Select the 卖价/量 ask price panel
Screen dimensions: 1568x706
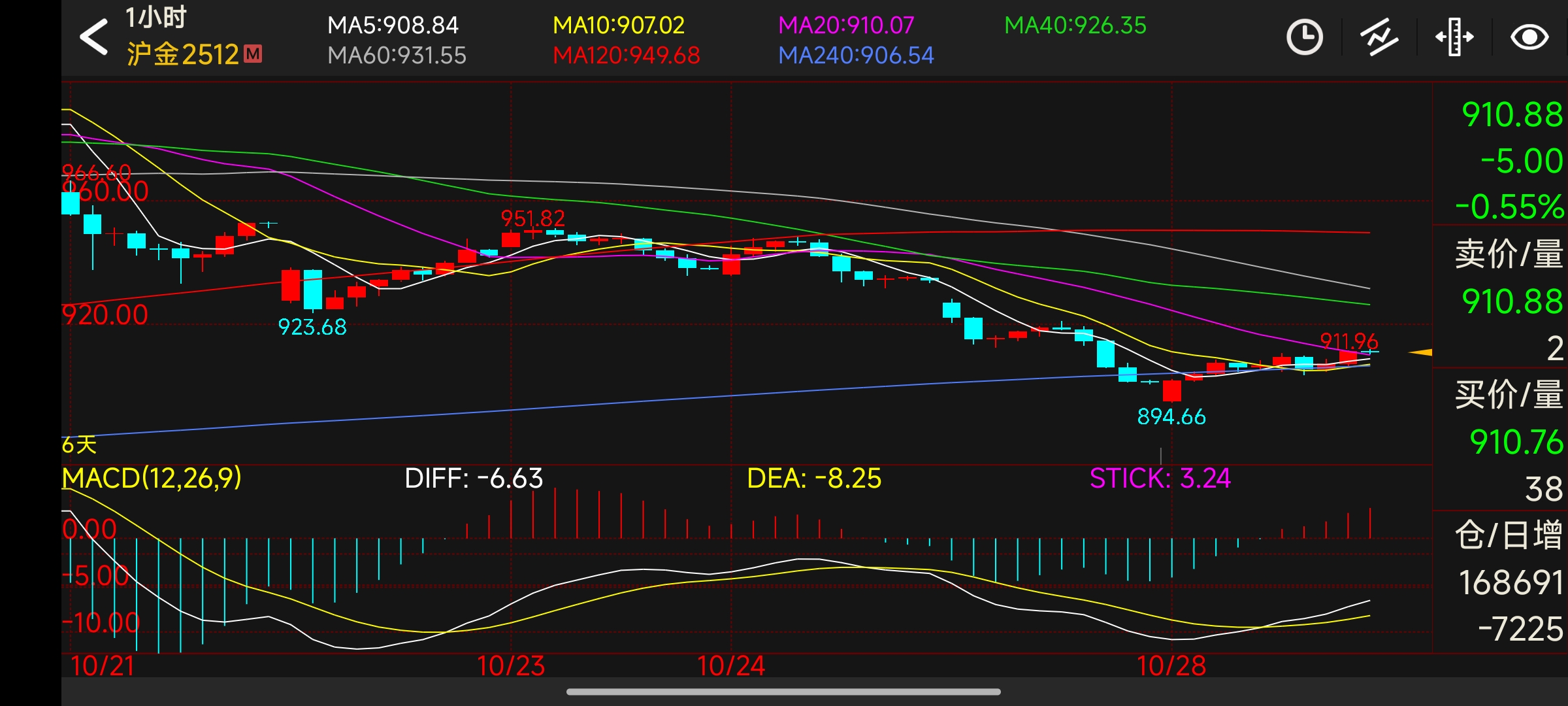click(1508, 254)
